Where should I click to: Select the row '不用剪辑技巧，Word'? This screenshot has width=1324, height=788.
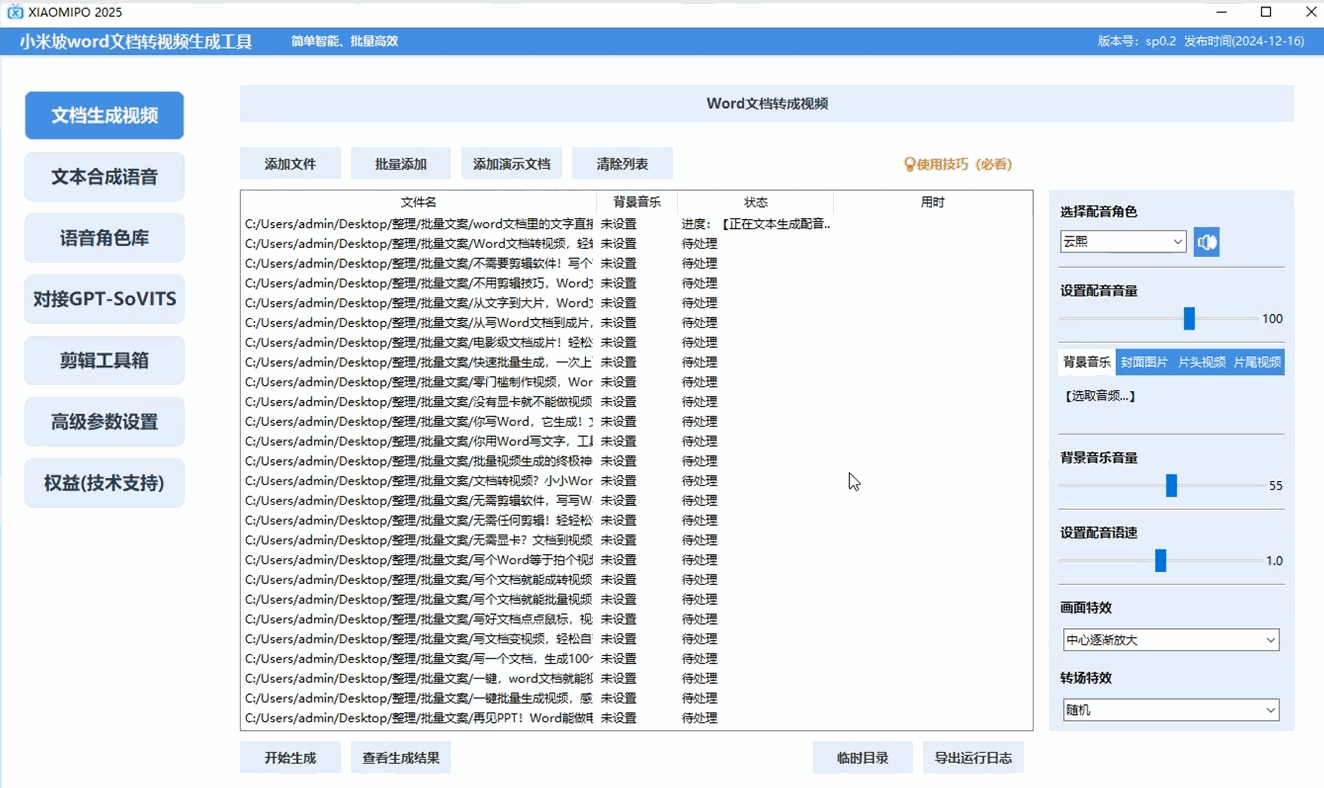tap(636, 283)
